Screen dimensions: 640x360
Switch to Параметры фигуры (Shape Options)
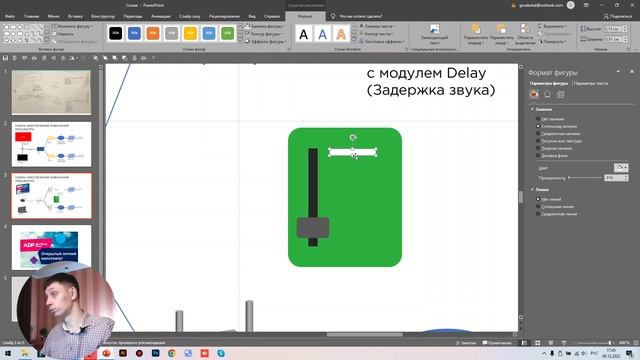(549, 83)
